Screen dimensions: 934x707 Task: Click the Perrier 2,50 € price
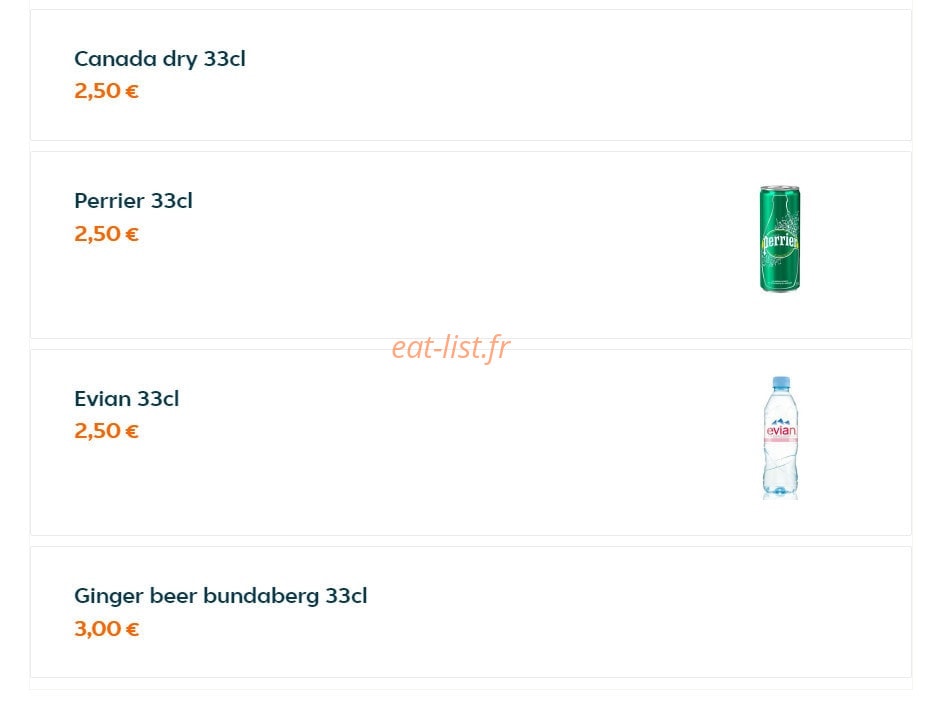[107, 234]
